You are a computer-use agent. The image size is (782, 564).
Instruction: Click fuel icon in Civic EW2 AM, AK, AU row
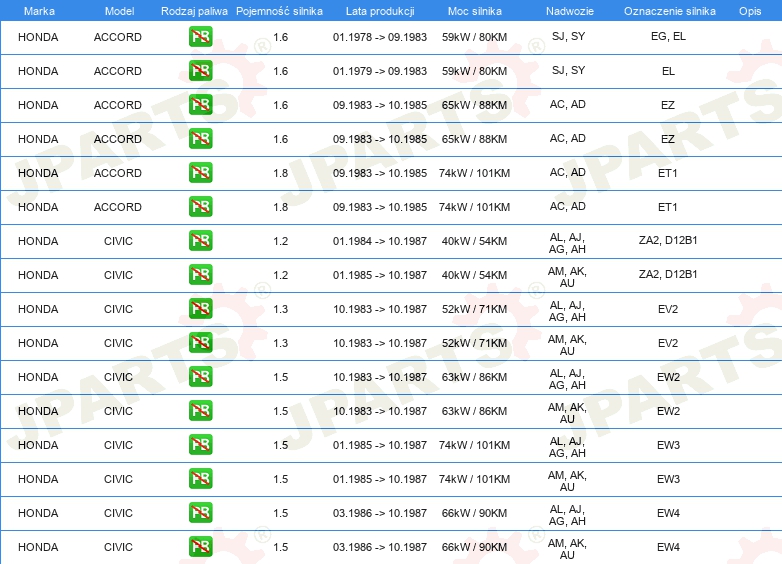(x=200, y=411)
